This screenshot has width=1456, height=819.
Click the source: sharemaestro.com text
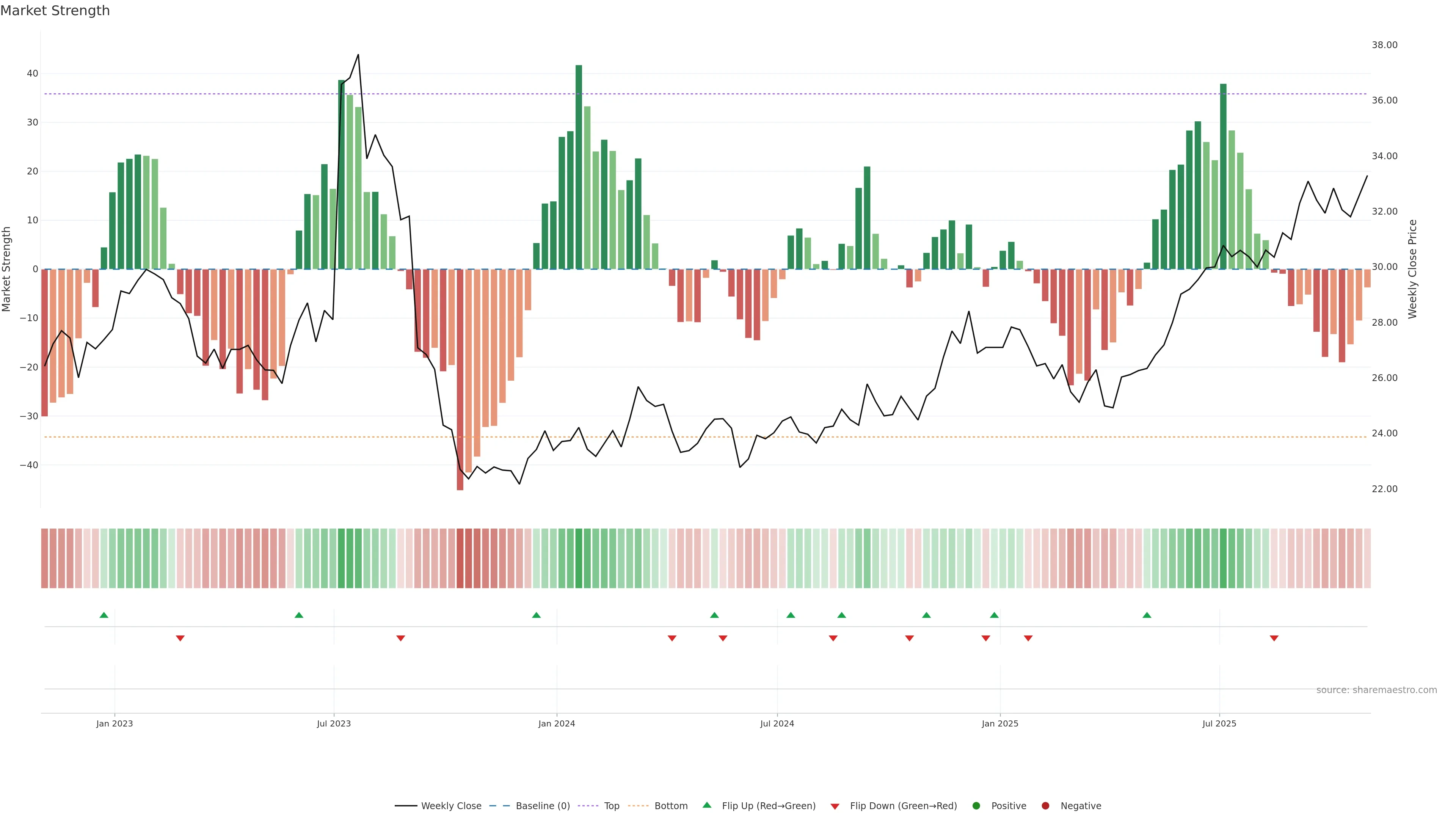tap(1376, 690)
